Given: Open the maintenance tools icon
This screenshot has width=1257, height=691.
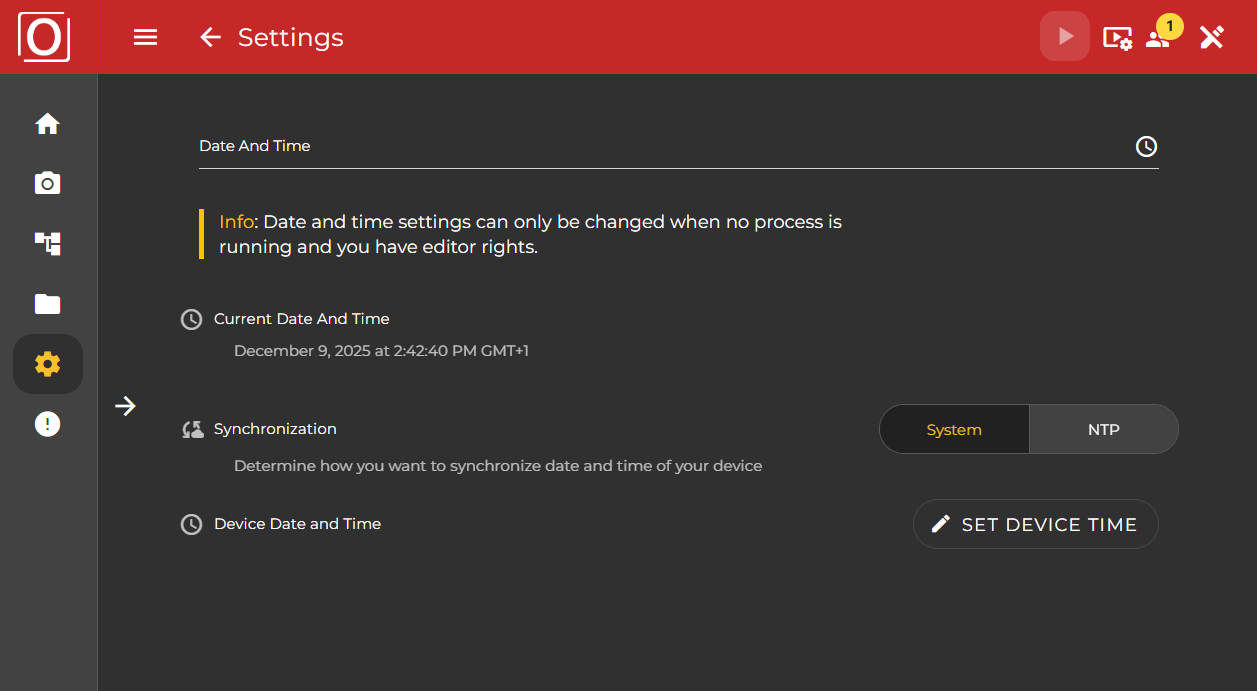Looking at the screenshot, I should tap(1211, 37).
